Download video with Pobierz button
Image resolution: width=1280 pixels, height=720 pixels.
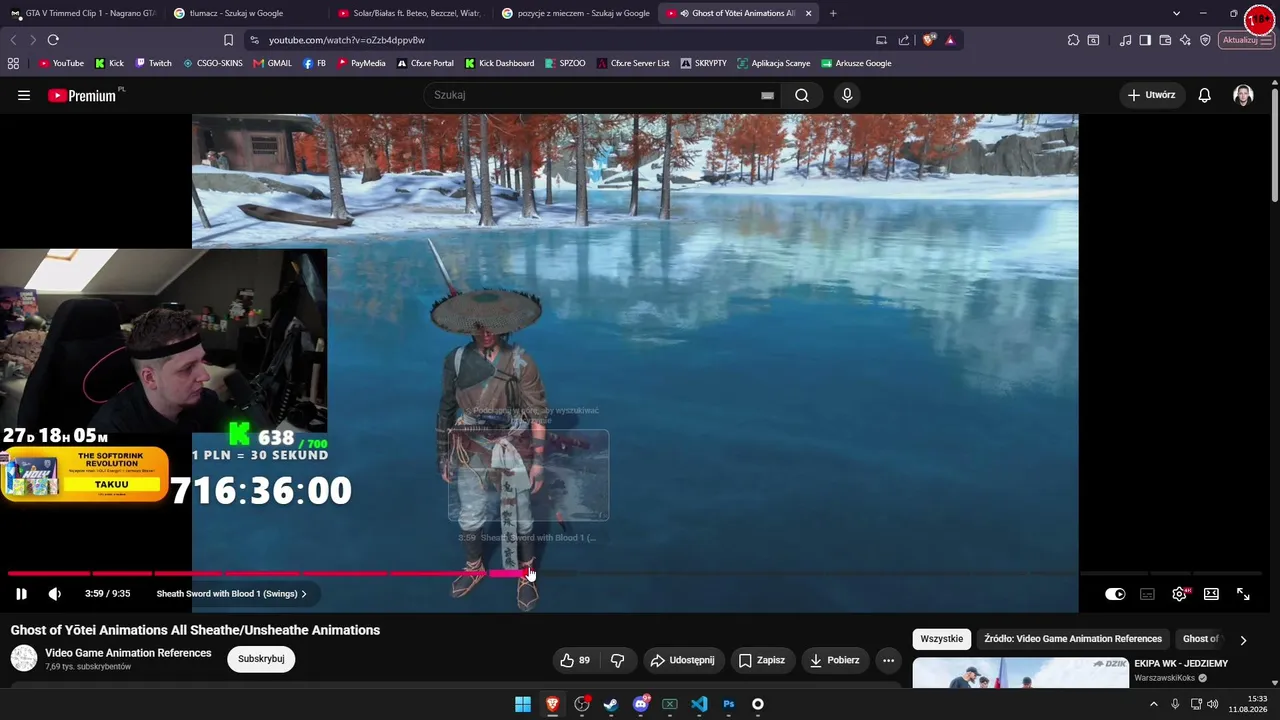tap(835, 660)
